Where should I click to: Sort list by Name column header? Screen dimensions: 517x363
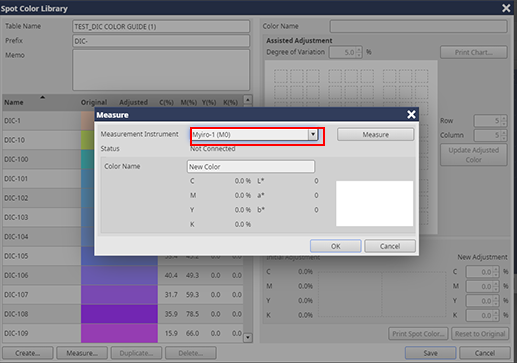(x=14, y=102)
